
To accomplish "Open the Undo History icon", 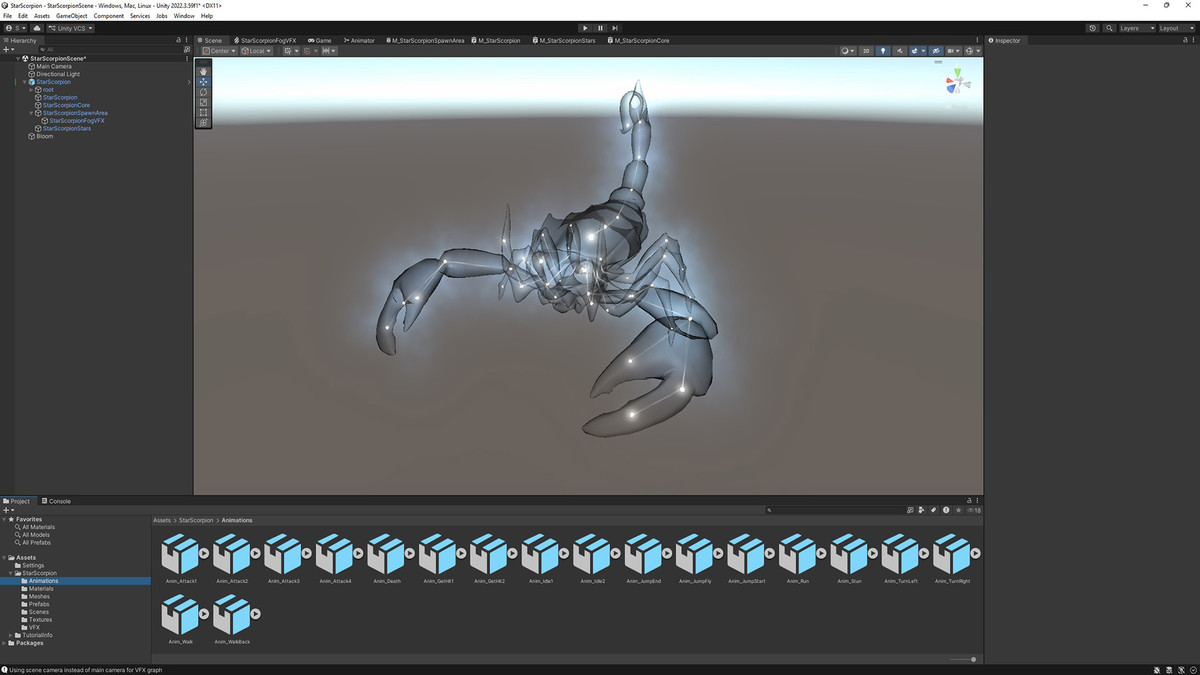I will point(1093,28).
